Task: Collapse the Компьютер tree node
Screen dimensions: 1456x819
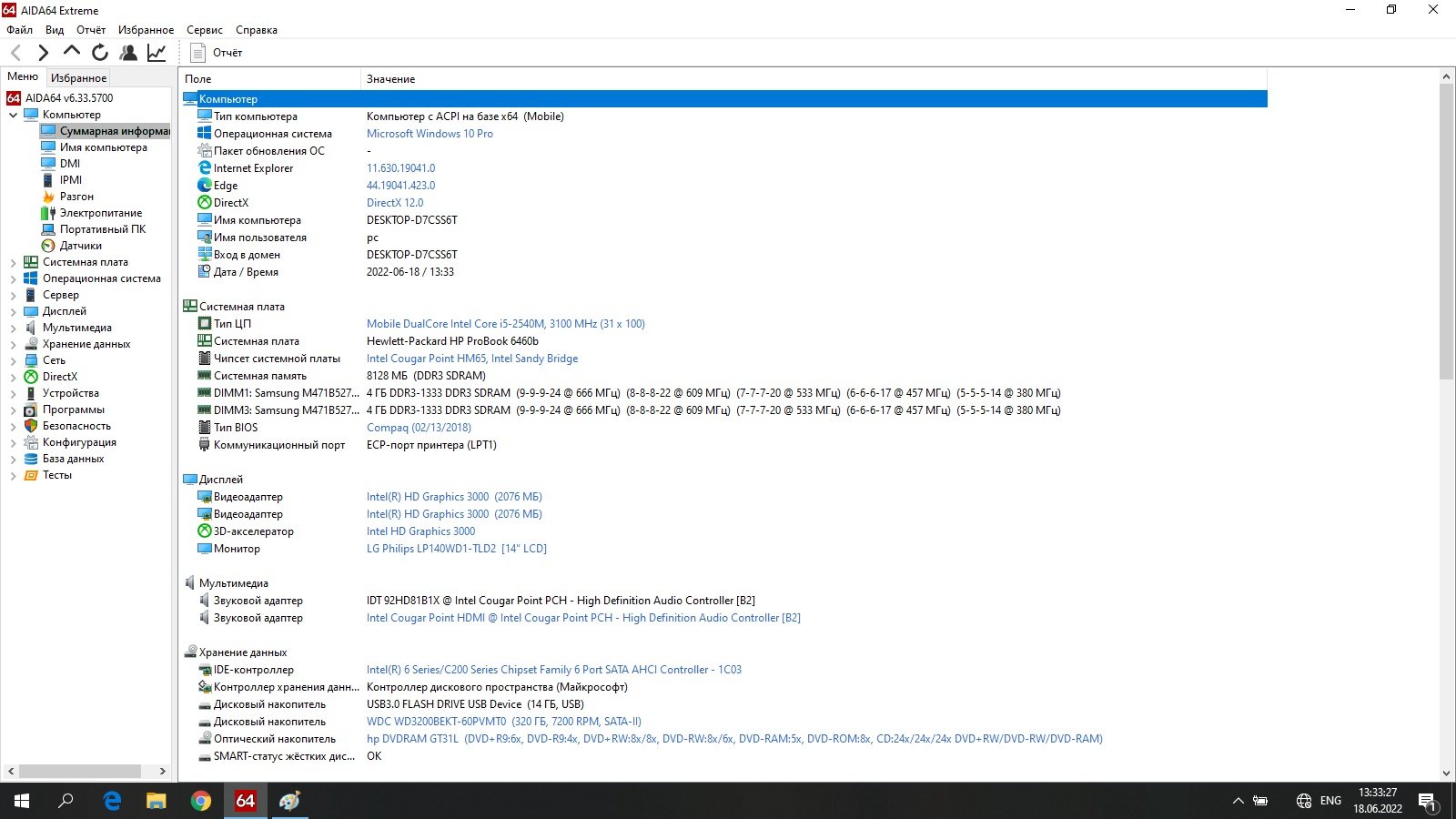Action: point(13,116)
